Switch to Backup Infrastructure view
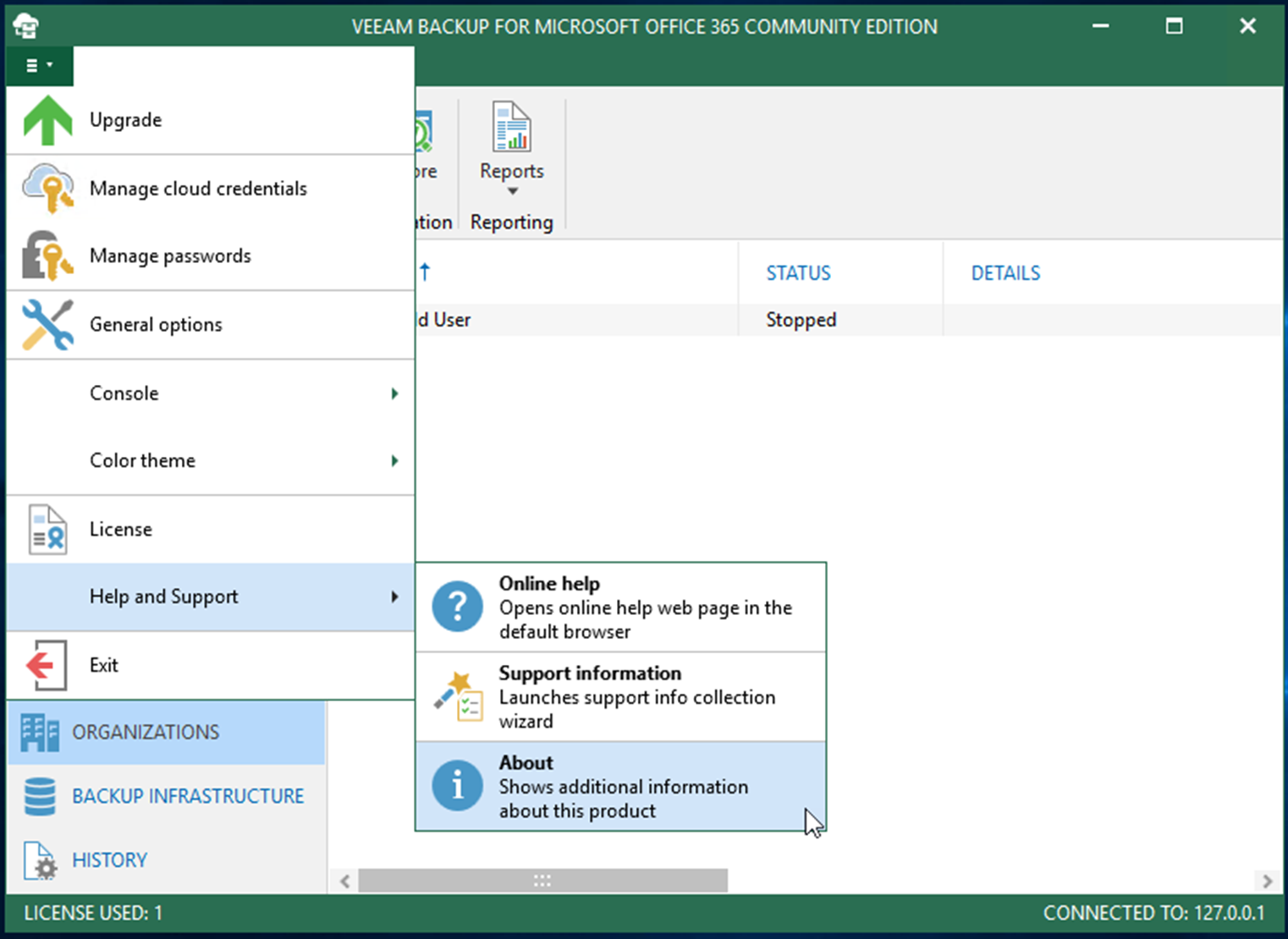Image resolution: width=1288 pixels, height=939 pixels. (166, 796)
